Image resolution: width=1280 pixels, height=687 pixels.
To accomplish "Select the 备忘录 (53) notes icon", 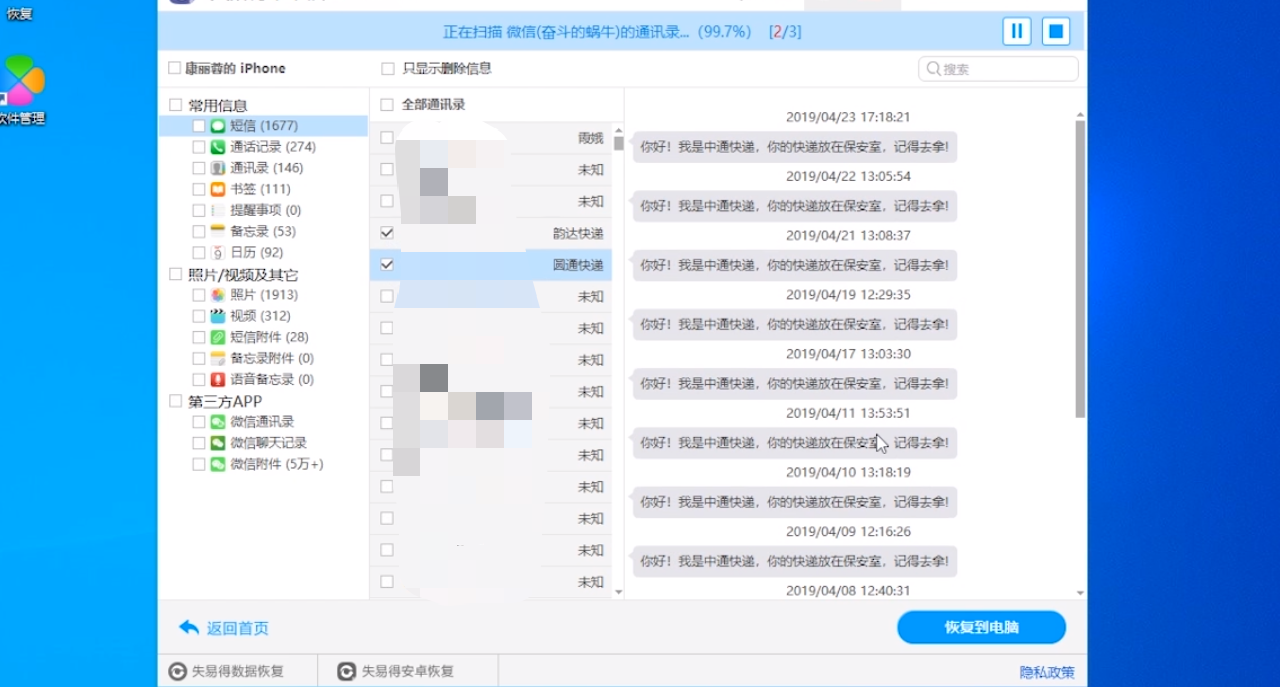I will 218,231.
